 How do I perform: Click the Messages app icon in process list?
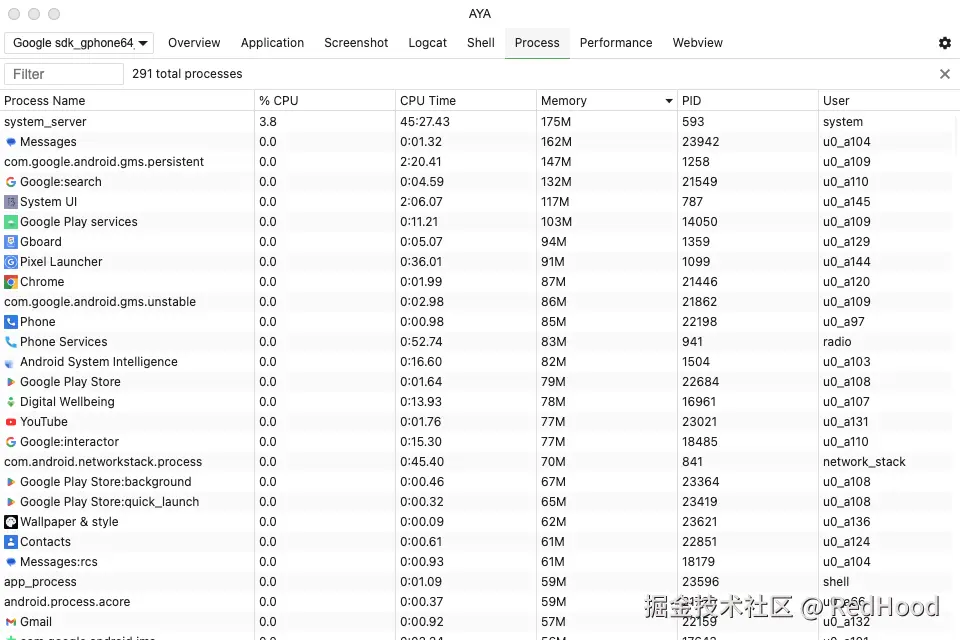[x=10, y=142]
